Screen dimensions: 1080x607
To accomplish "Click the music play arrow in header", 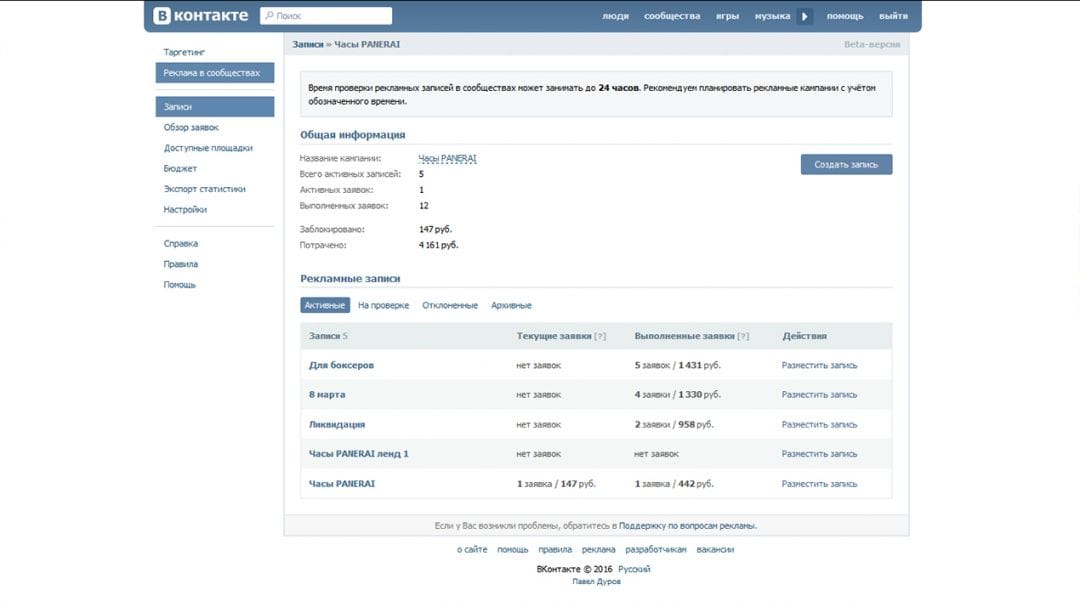I will (804, 16).
